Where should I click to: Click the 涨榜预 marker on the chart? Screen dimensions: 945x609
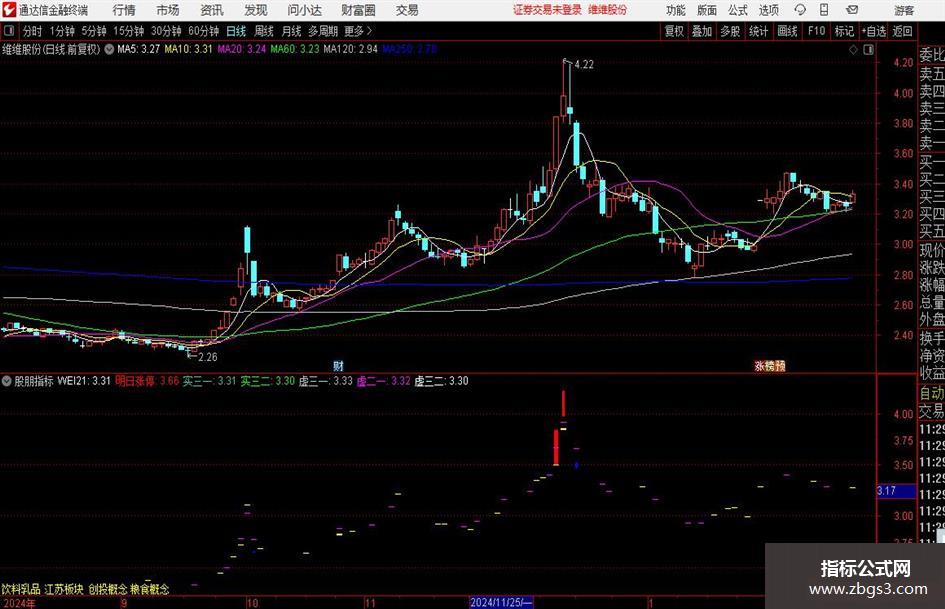click(x=770, y=365)
